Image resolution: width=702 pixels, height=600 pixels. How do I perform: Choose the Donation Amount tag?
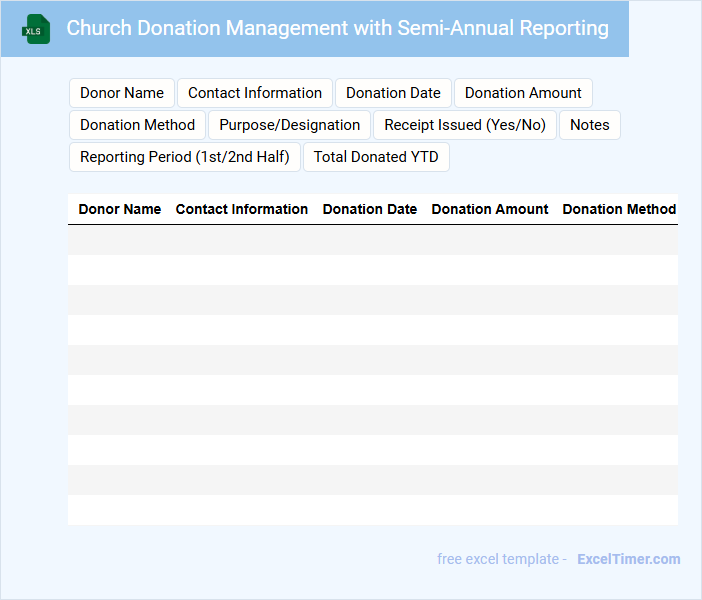(x=523, y=93)
